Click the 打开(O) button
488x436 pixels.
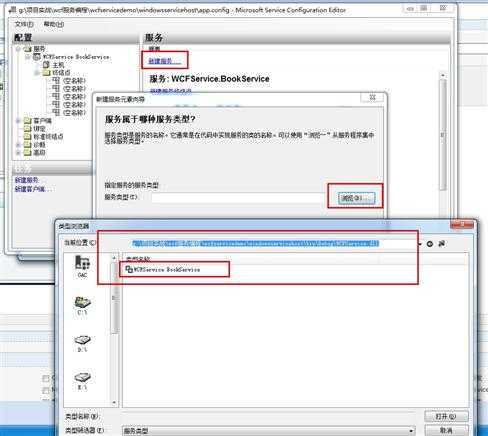(x=446, y=417)
